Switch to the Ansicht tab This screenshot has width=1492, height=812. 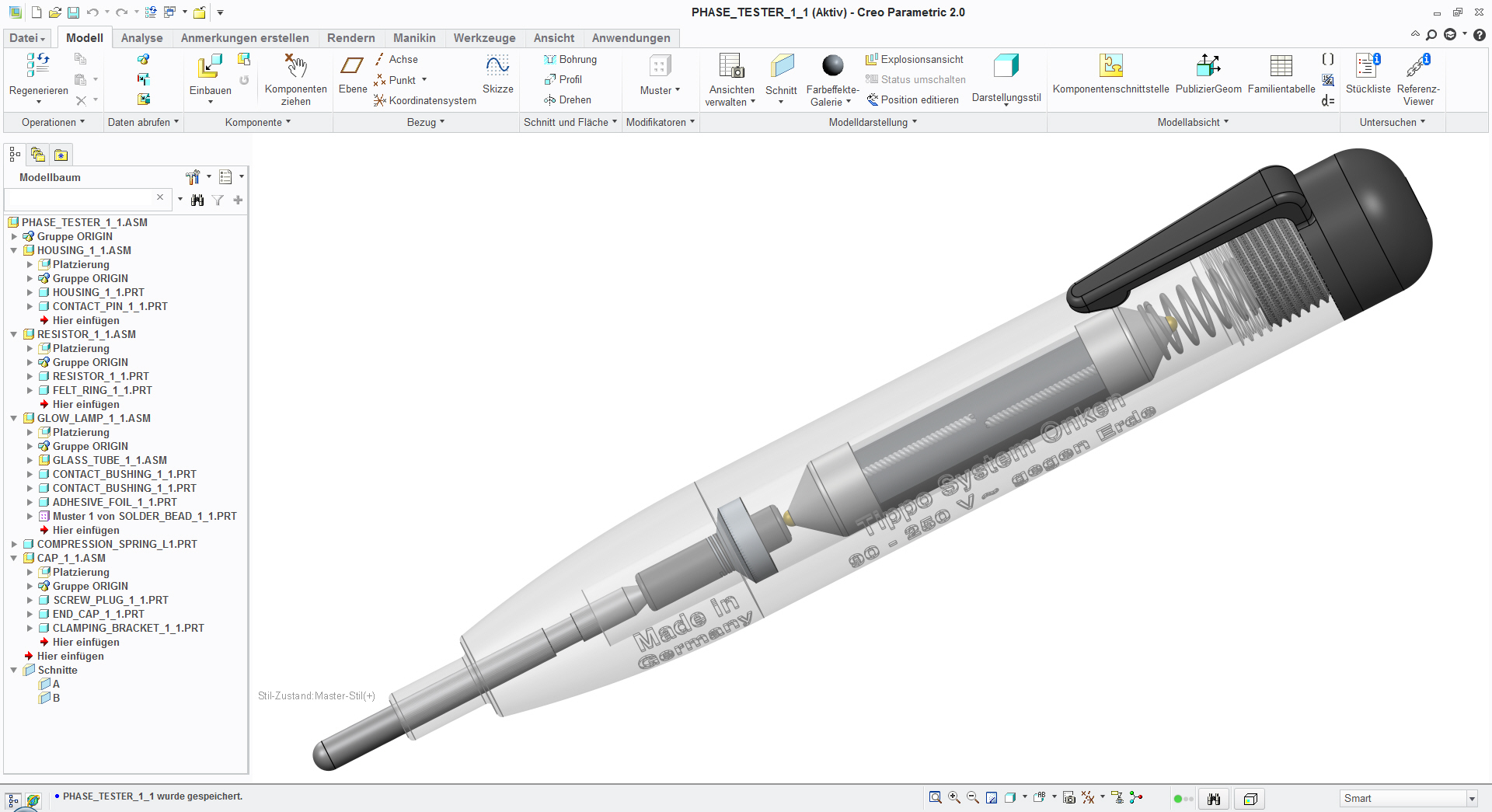coord(554,38)
